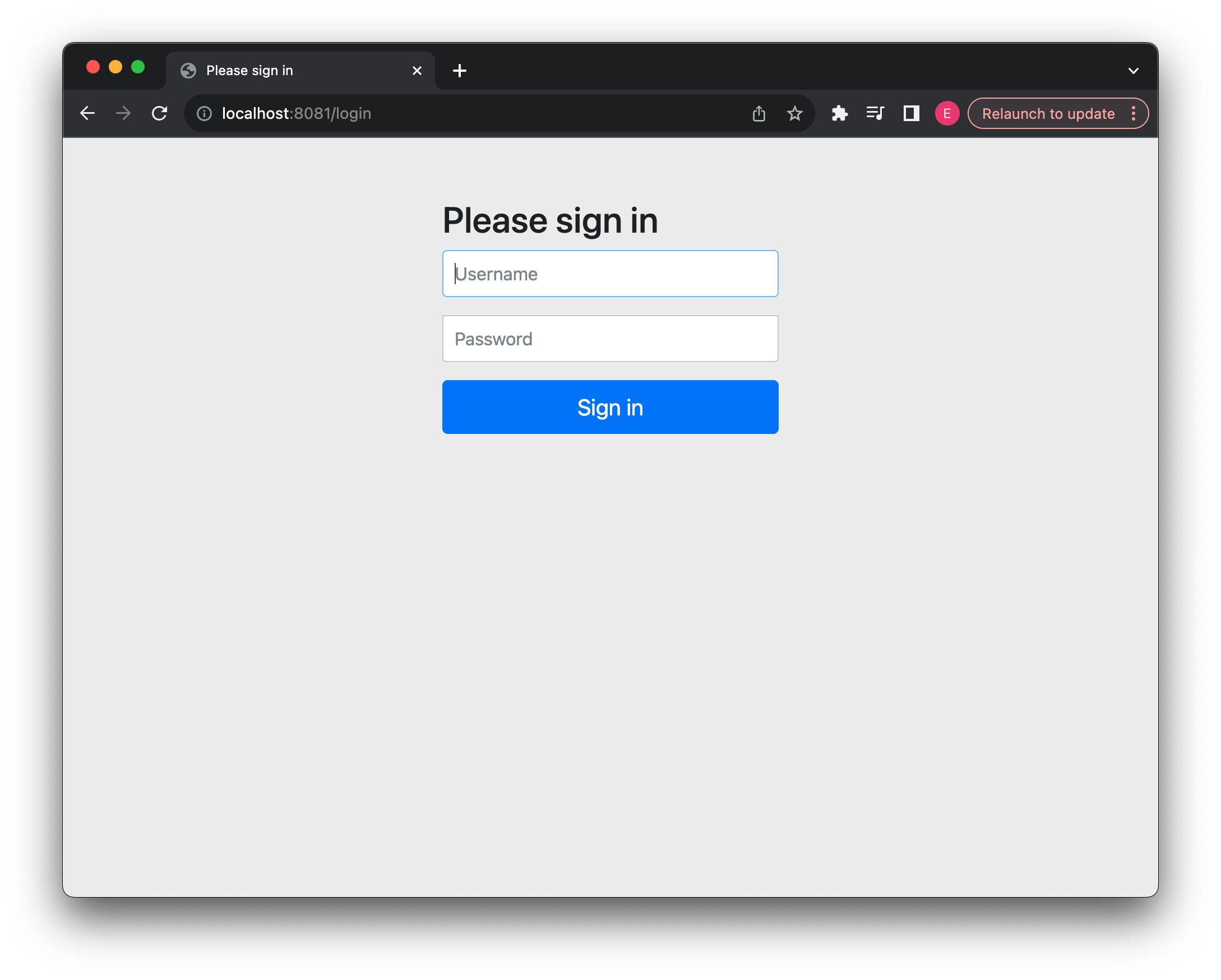Select the Username input field
Viewport: 1221px width, 980px height.
tap(610, 273)
